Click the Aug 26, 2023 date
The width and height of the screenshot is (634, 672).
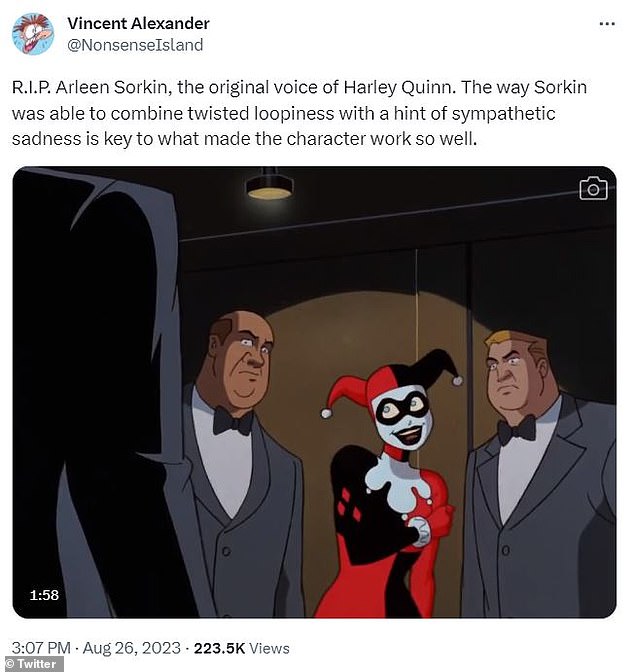[132, 648]
